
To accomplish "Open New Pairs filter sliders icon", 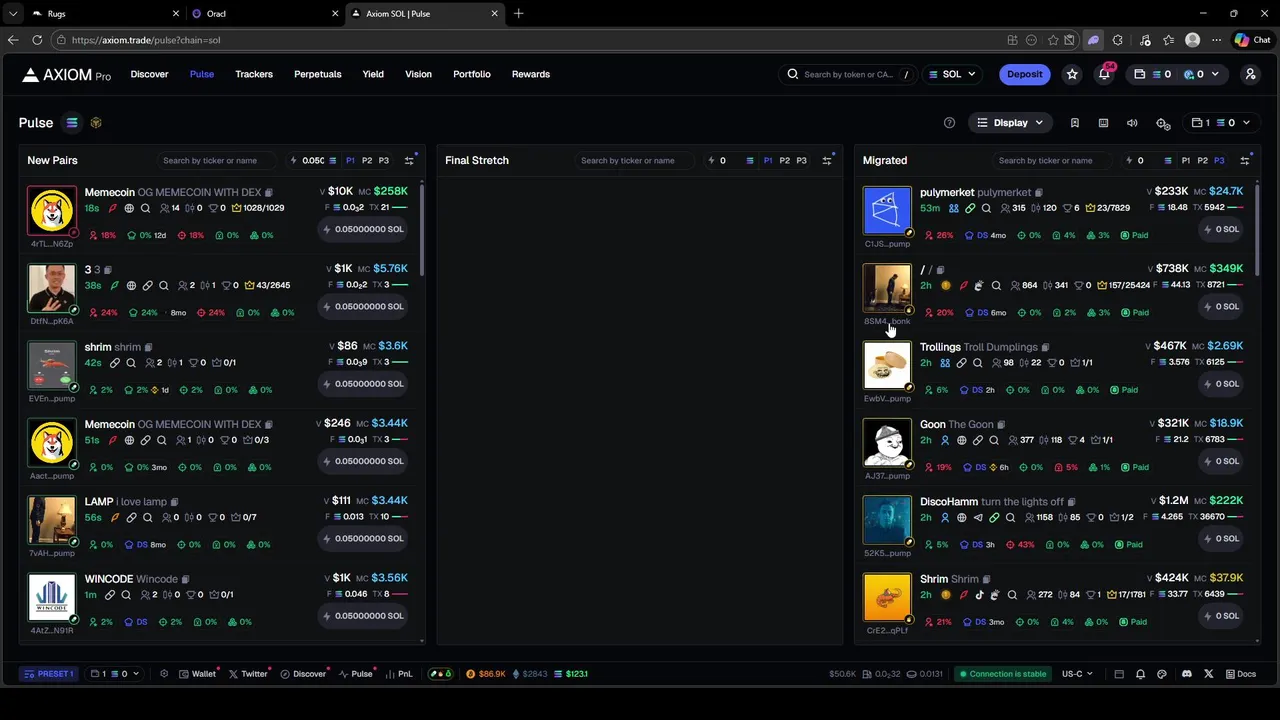I will (x=409, y=160).
